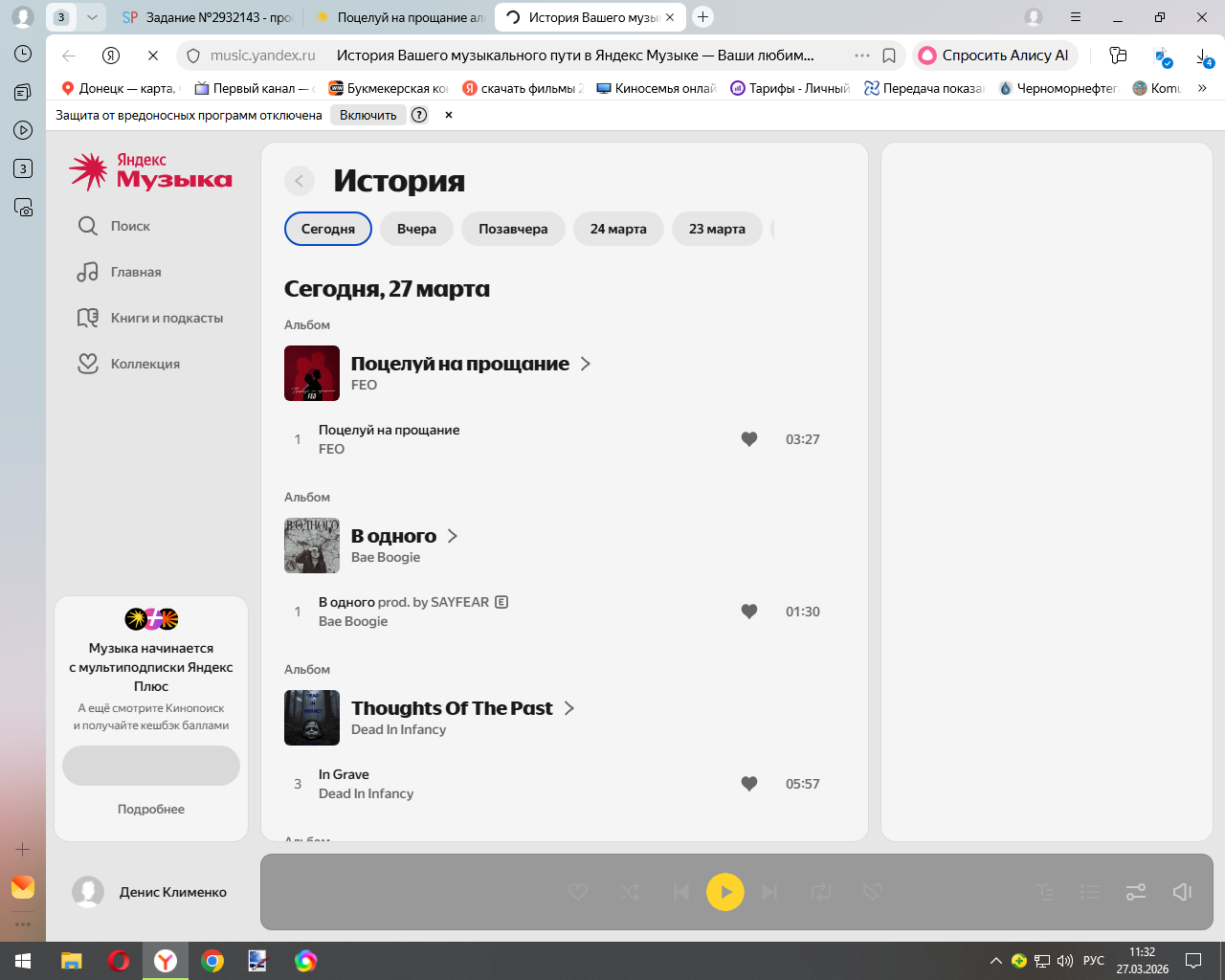Like the current track in the player bar
The height and width of the screenshot is (980, 1225).
[578, 892]
